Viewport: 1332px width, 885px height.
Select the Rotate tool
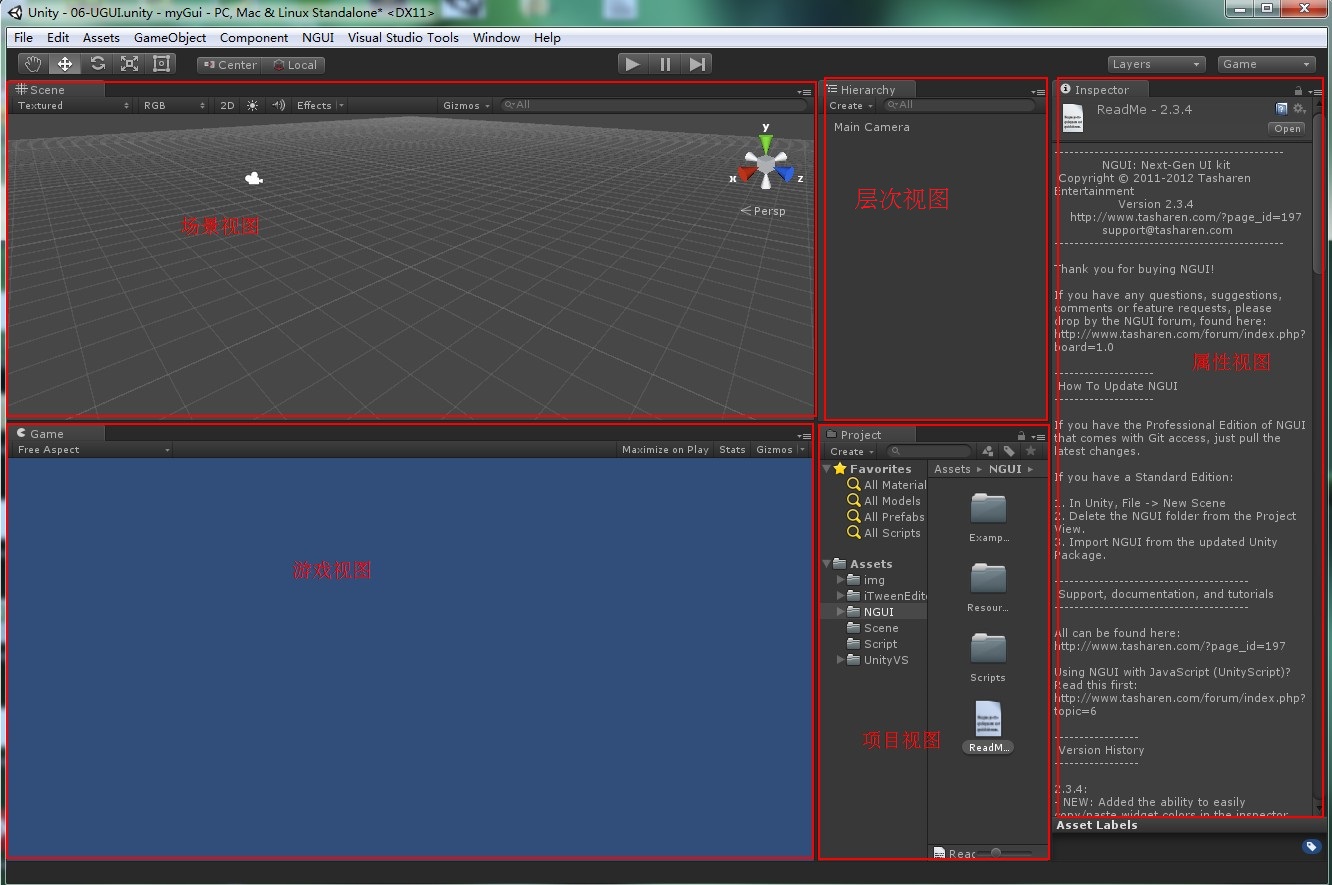[x=97, y=64]
